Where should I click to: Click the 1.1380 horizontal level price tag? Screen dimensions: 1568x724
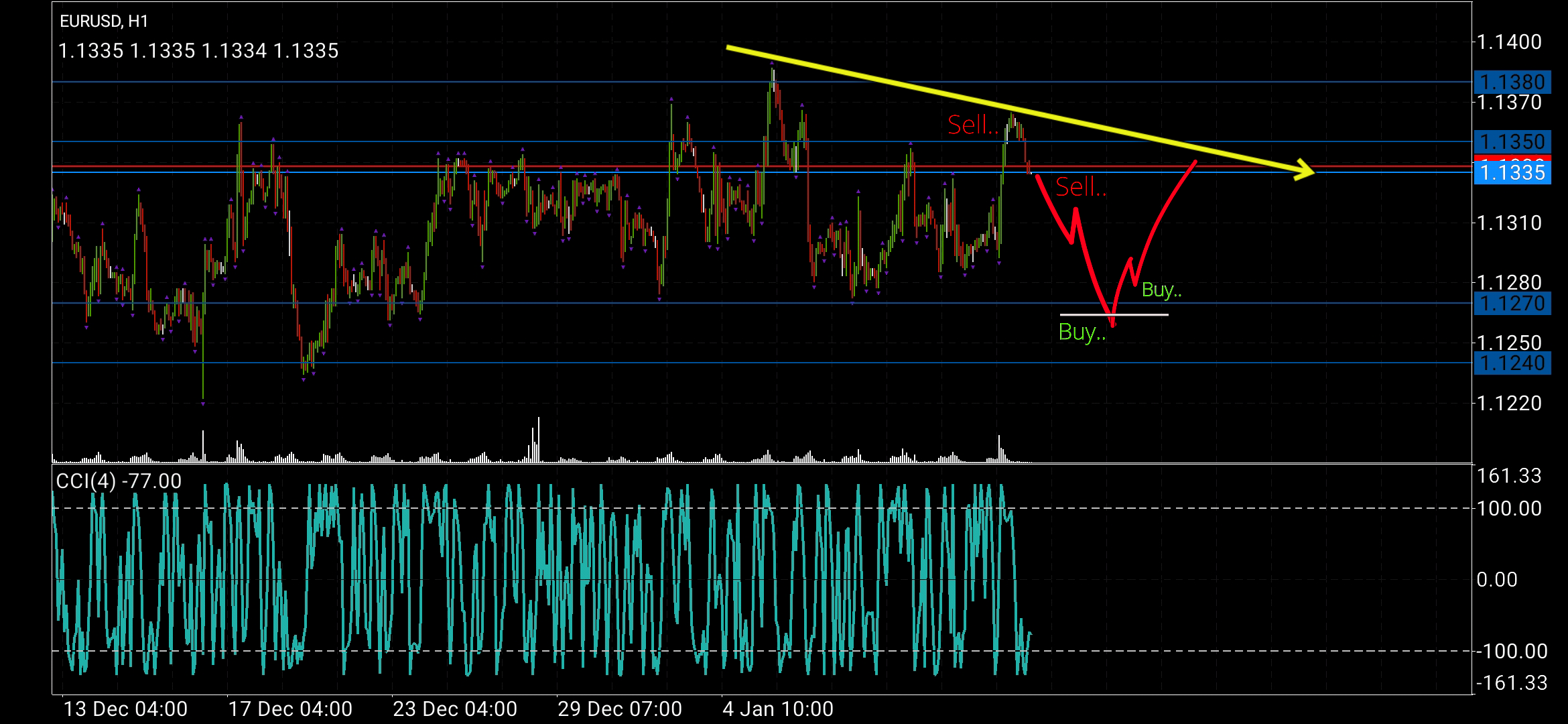[1512, 82]
